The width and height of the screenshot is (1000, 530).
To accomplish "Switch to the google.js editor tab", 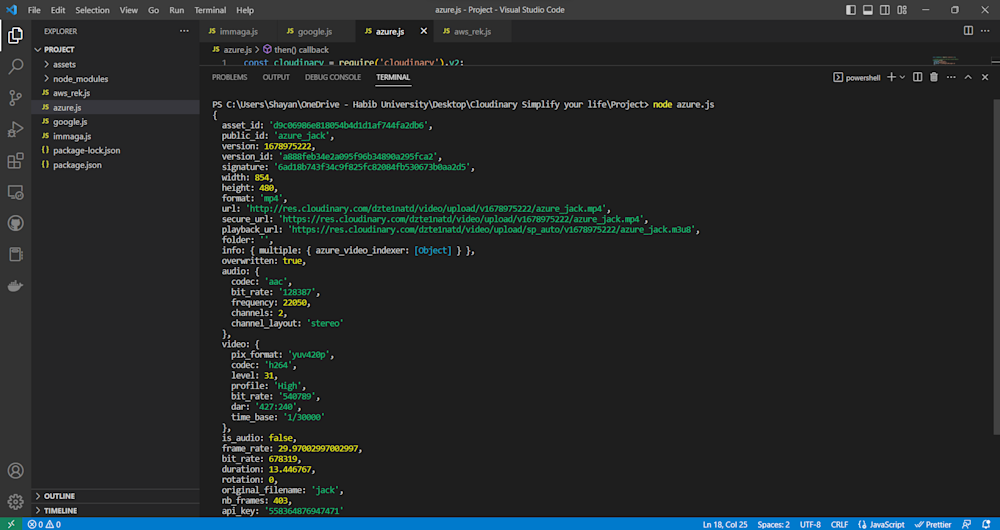I will pyautogui.click(x=315, y=31).
